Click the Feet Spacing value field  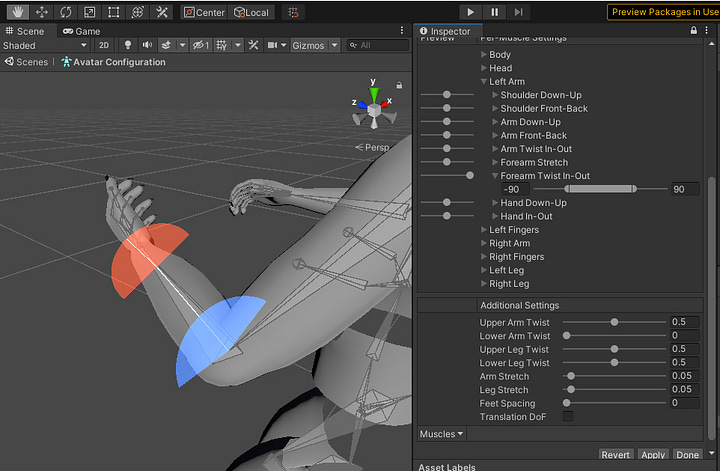pyautogui.click(x=685, y=403)
